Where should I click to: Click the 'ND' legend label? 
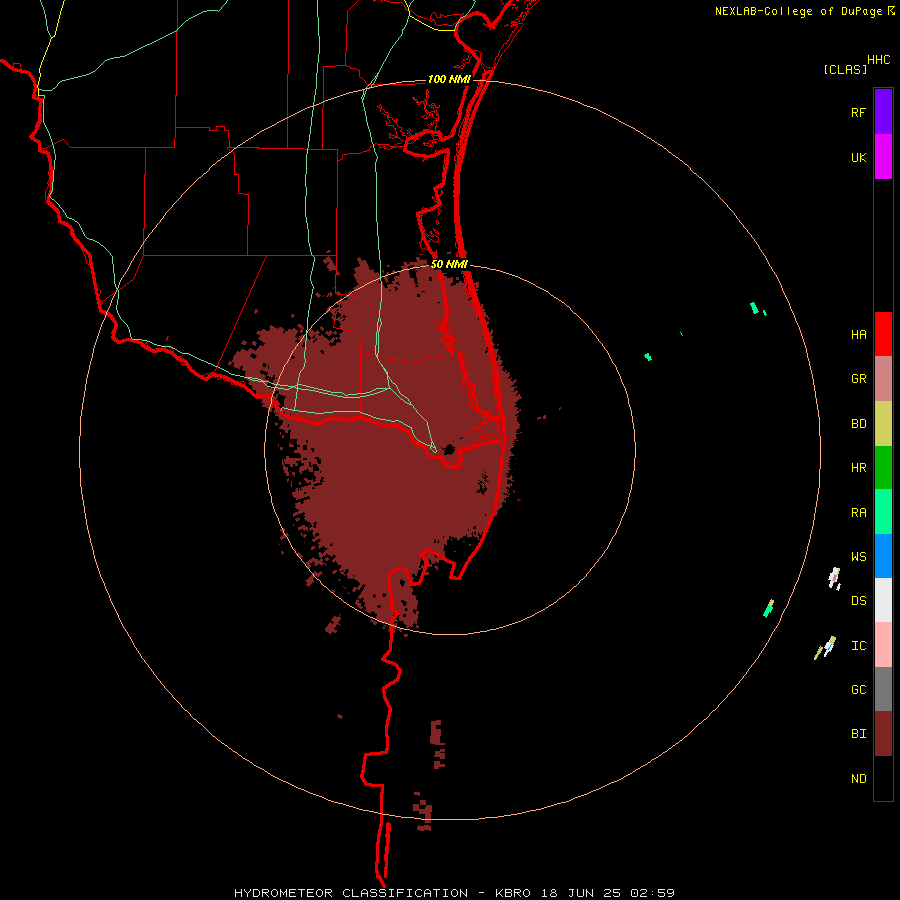click(x=858, y=779)
